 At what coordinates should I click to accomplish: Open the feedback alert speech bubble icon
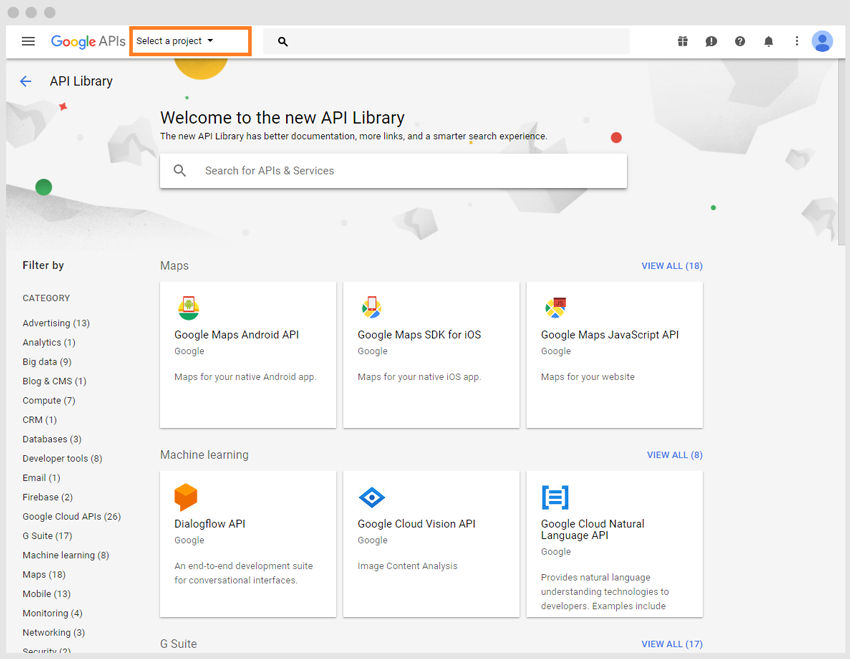tap(711, 41)
